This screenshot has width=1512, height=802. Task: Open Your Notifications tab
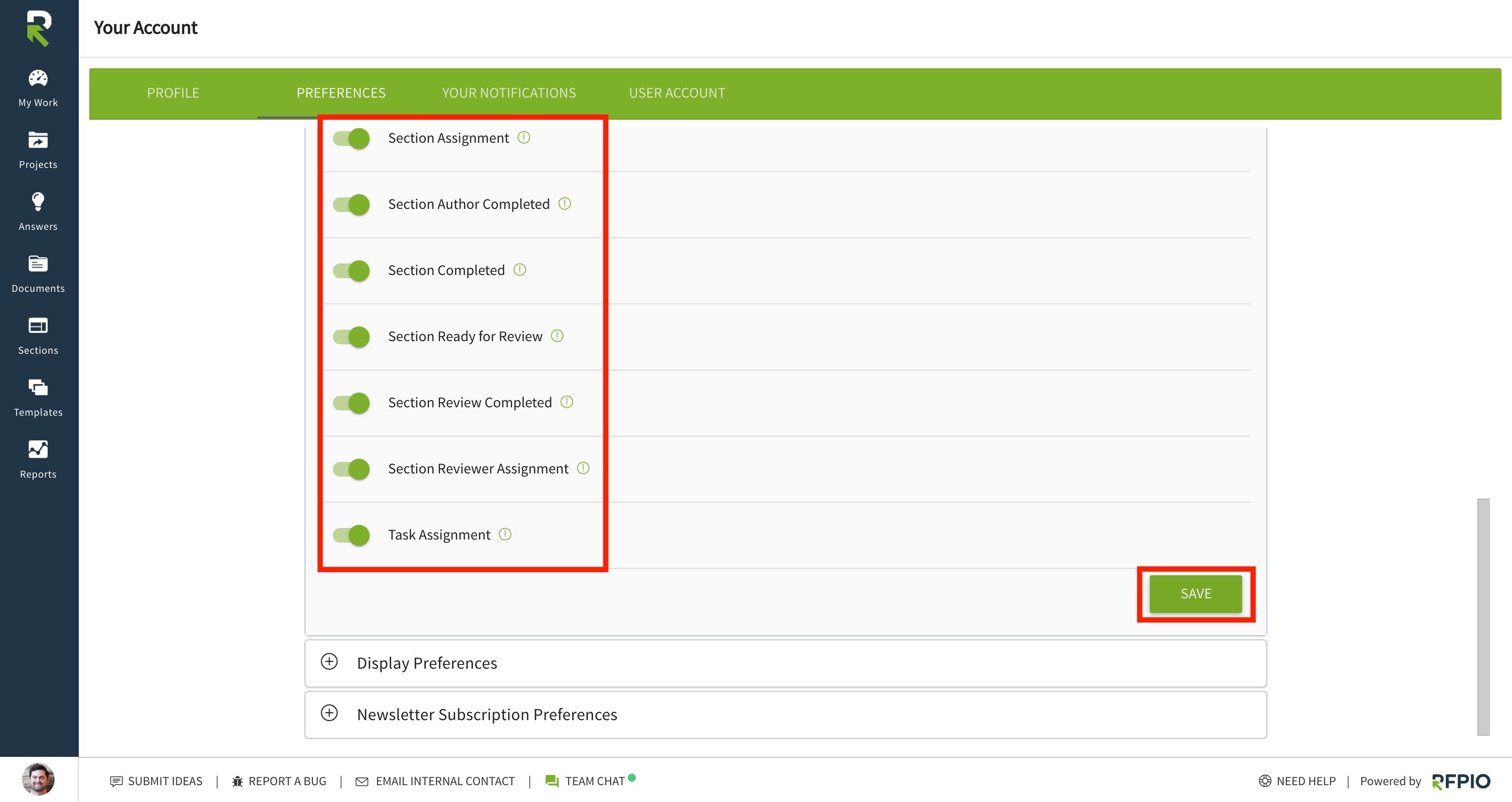coord(509,93)
